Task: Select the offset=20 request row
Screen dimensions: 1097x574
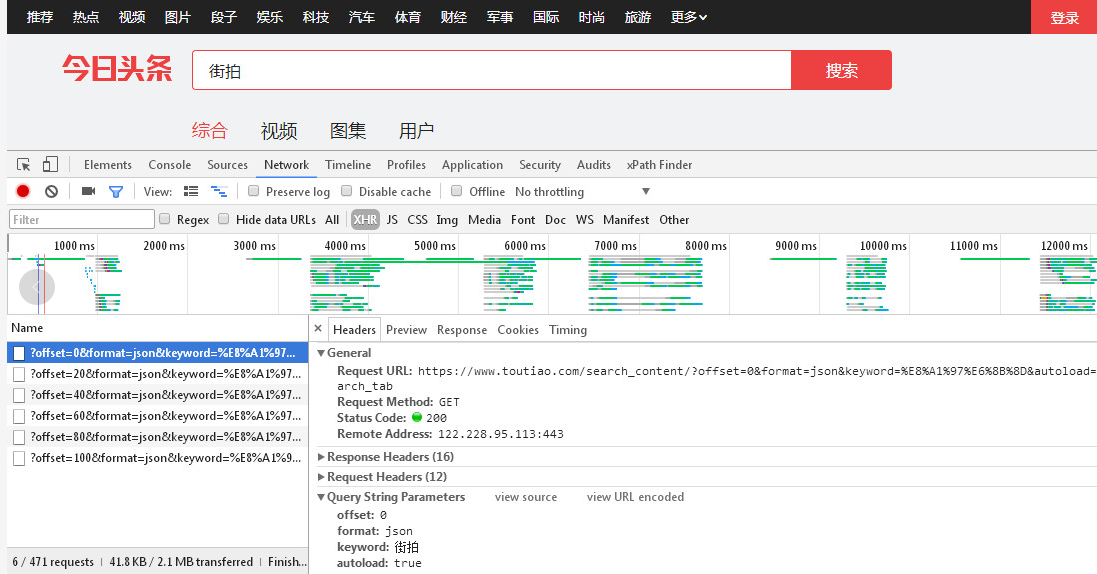Action: tap(157, 374)
